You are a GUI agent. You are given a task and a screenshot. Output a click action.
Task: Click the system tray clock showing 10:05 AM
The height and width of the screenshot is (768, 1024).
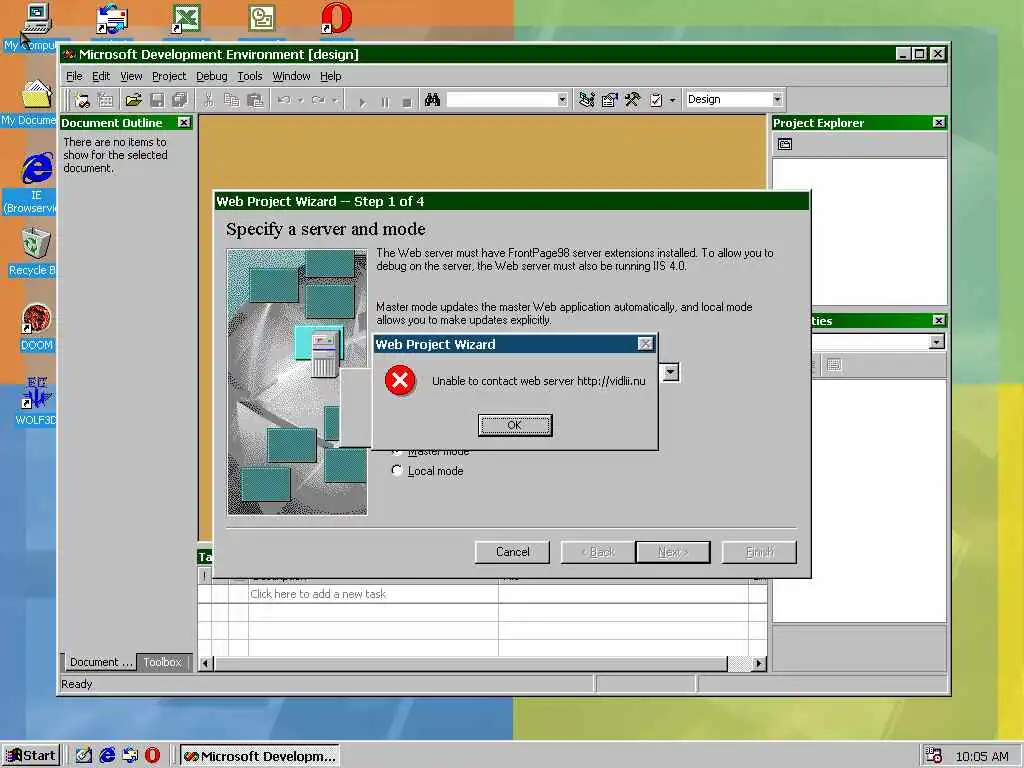pyautogui.click(x=982, y=756)
